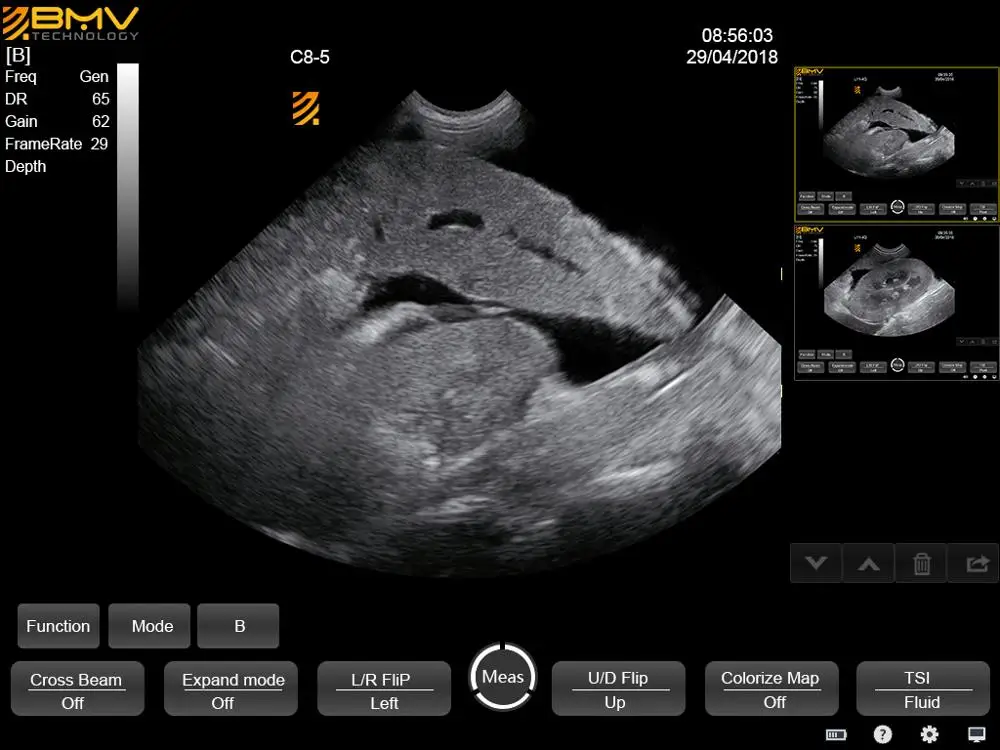1000x750 pixels.
Task: Select the Gain value 62
Action: point(101,122)
